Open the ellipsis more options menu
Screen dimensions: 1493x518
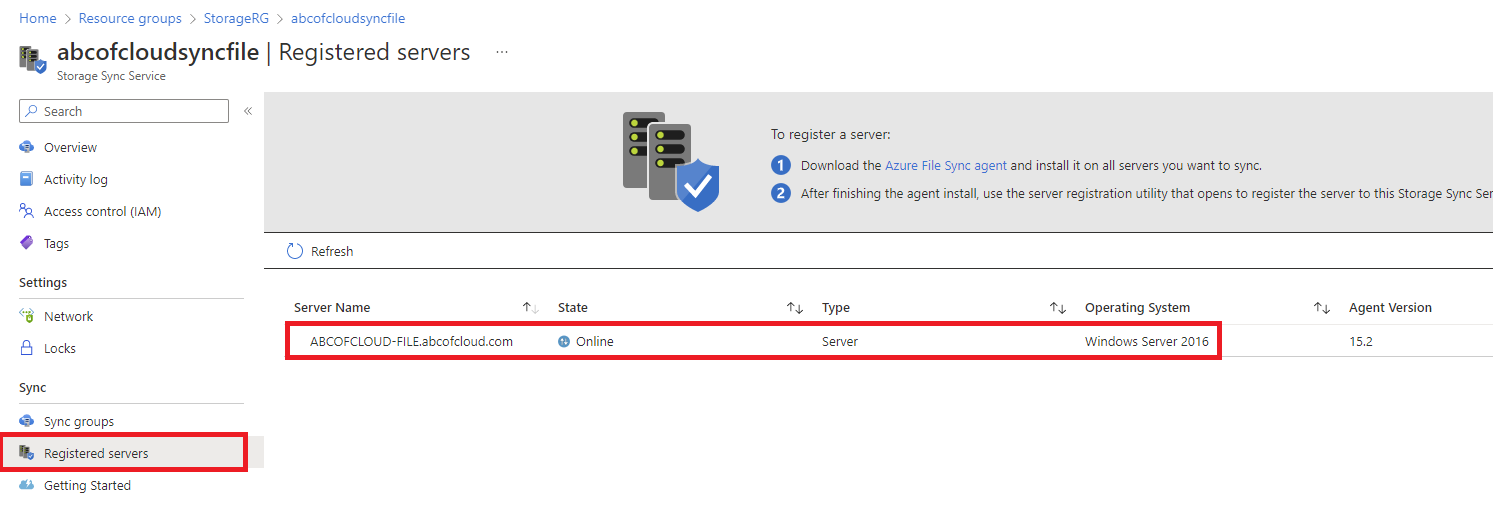(x=502, y=52)
